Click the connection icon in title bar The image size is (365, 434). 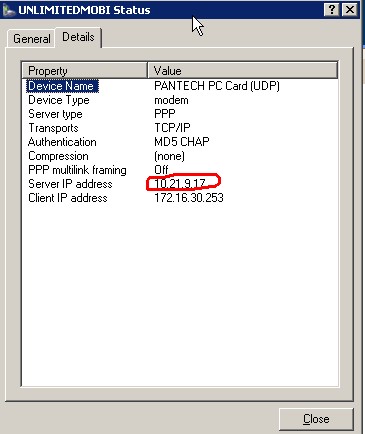(x=9, y=10)
